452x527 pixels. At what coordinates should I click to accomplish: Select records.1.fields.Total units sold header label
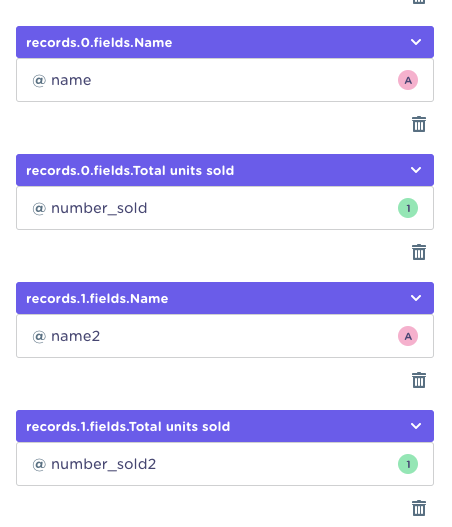pyautogui.click(x=128, y=427)
